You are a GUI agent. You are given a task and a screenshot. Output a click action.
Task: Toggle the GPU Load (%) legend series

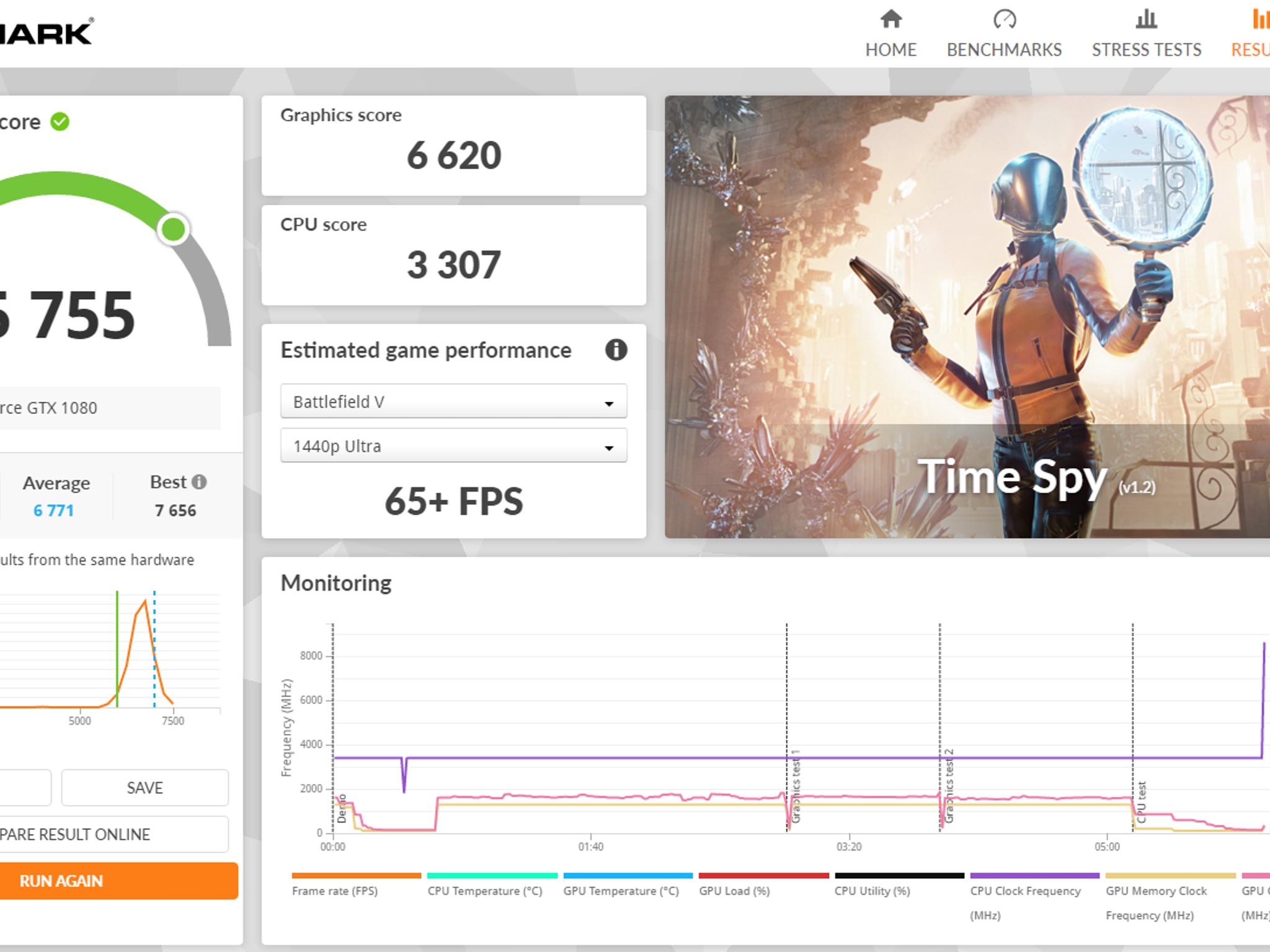tap(734, 891)
